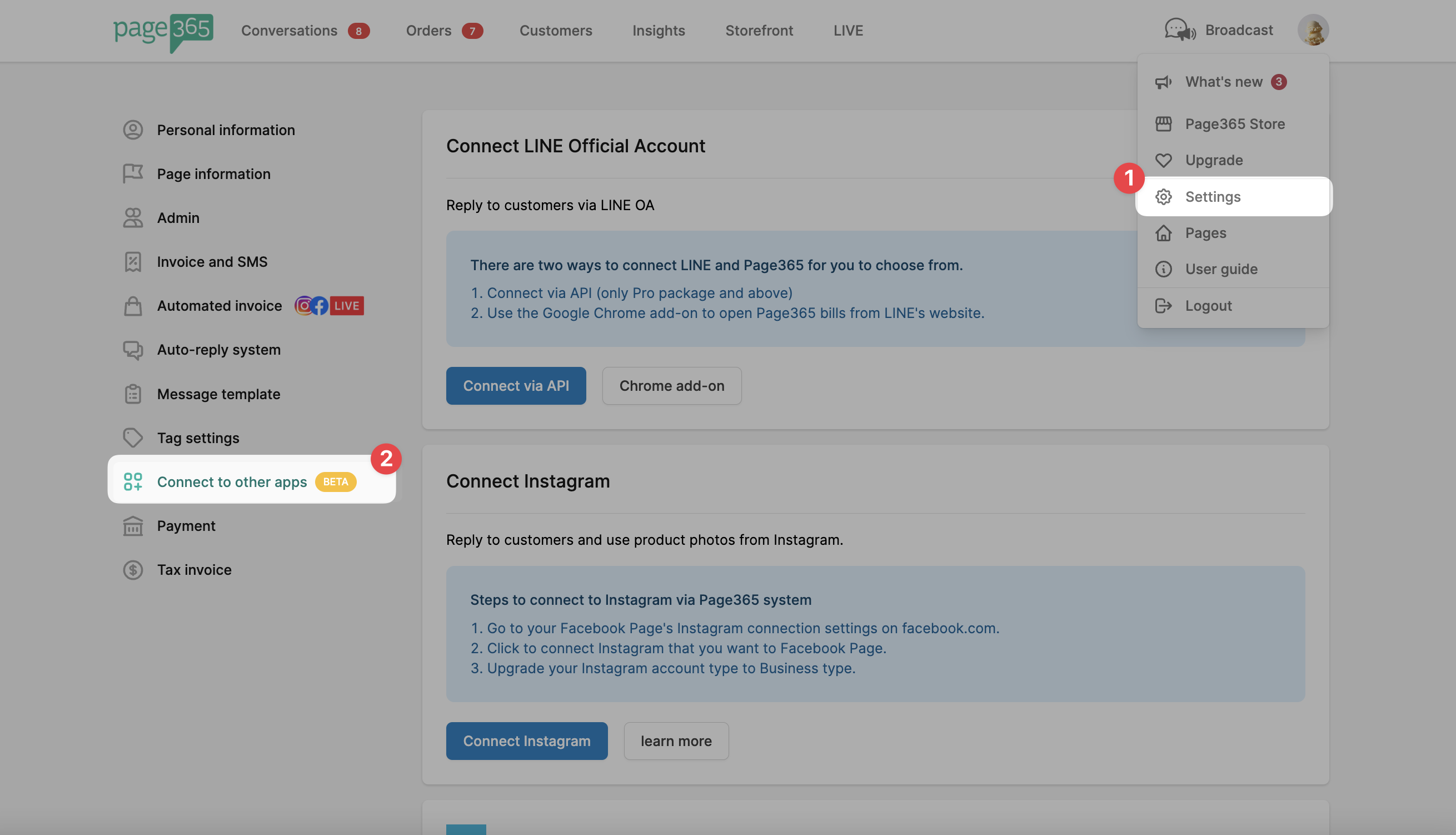Click the Chrome add-on button
The image size is (1456, 835).
(x=671, y=386)
